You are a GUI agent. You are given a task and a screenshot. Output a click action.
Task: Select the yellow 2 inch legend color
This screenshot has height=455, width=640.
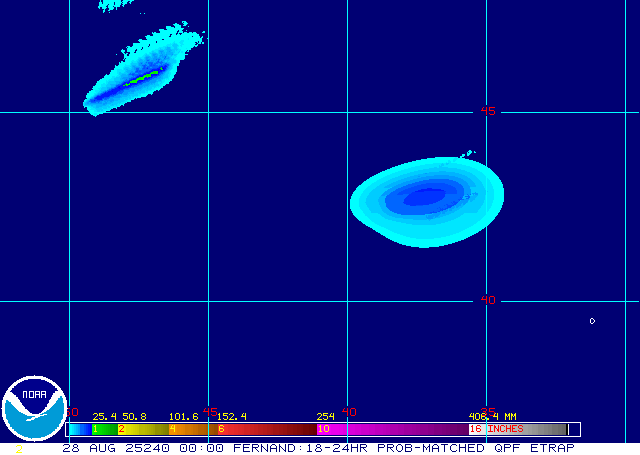[x=140, y=429]
